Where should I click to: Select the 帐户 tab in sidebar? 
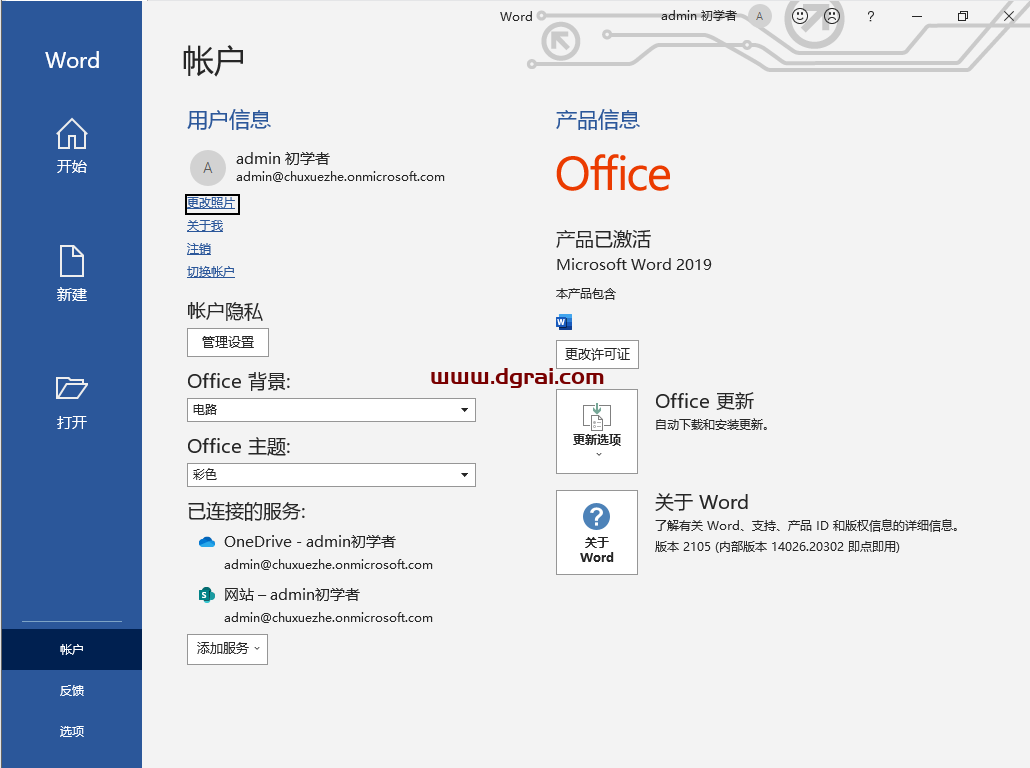pyautogui.click(x=72, y=649)
